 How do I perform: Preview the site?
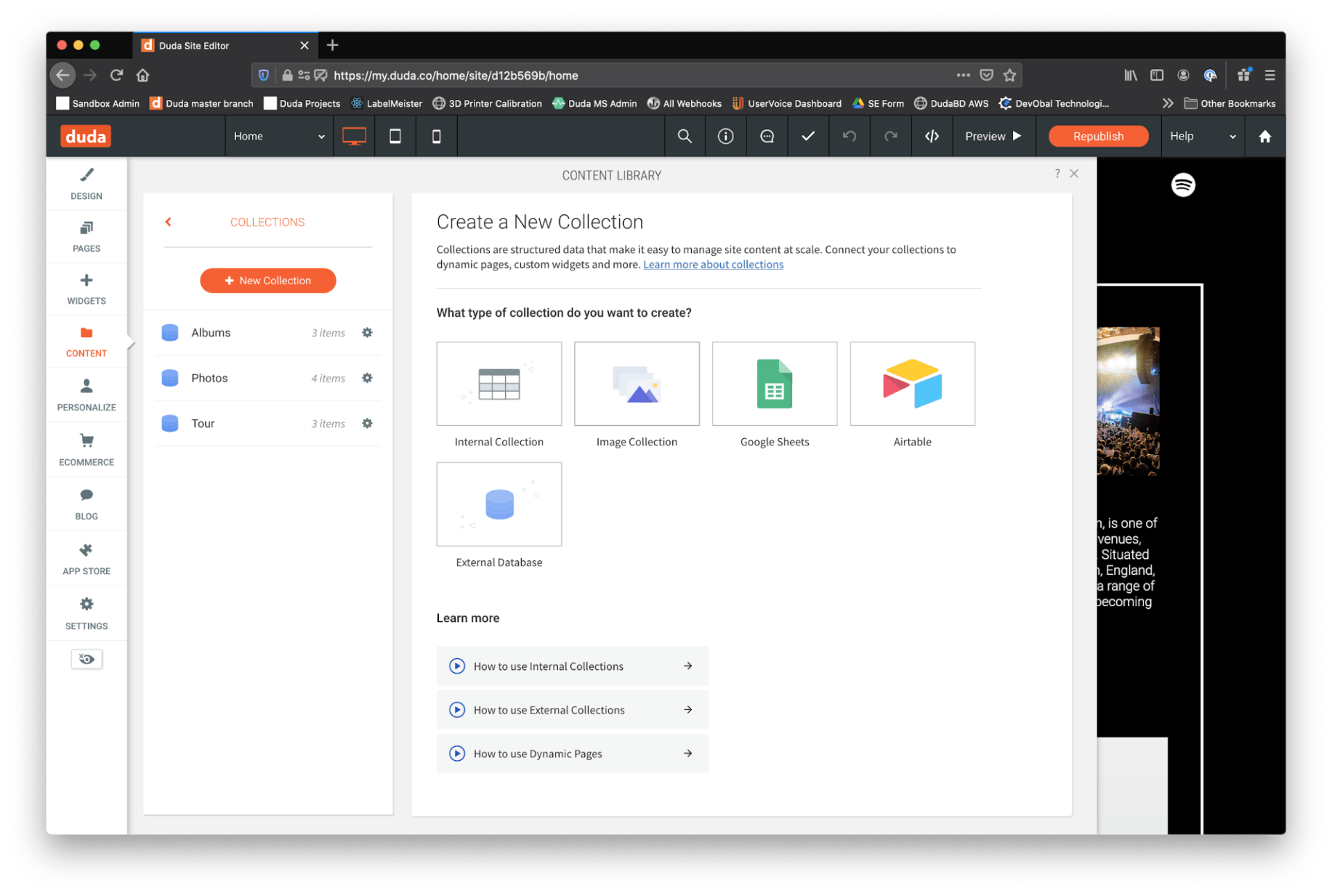click(993, 136)
